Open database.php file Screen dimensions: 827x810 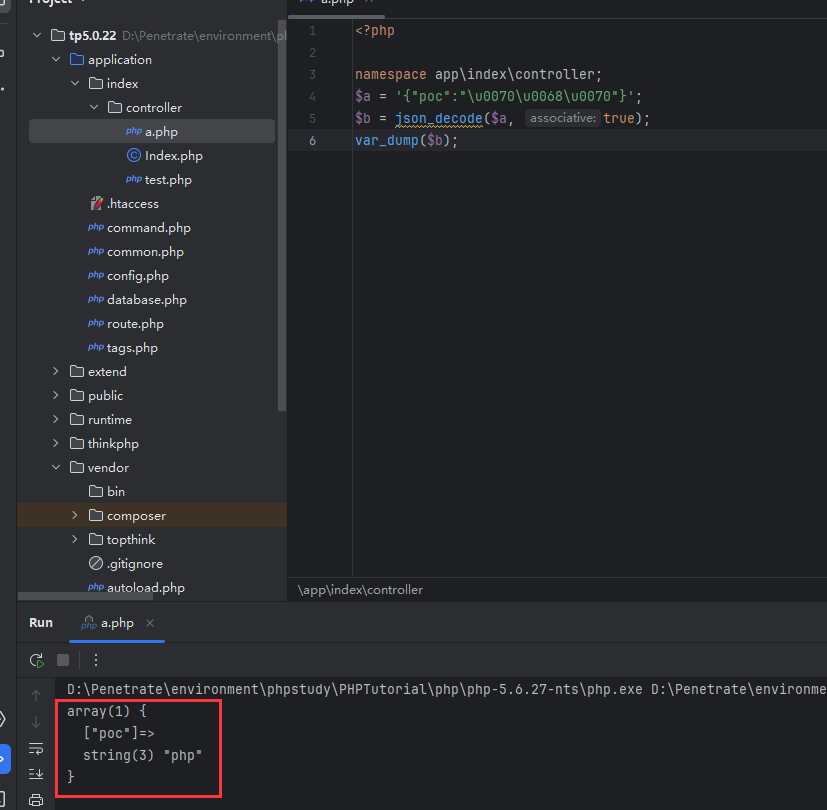tap(147, 300)
